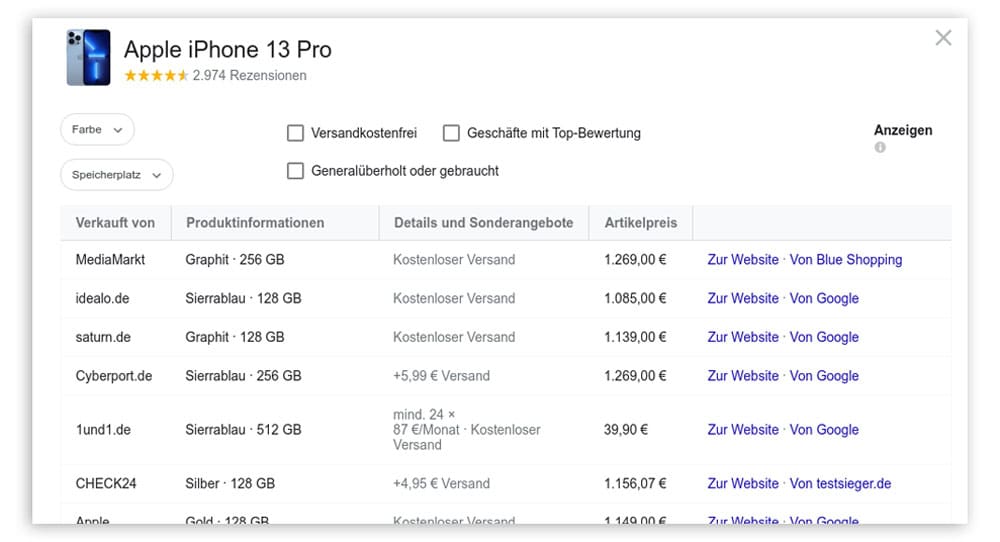Click the mind. 24 × 87 €/Monat detail
The width and height of the screenshot is (1000, 542).
point(466,430)
